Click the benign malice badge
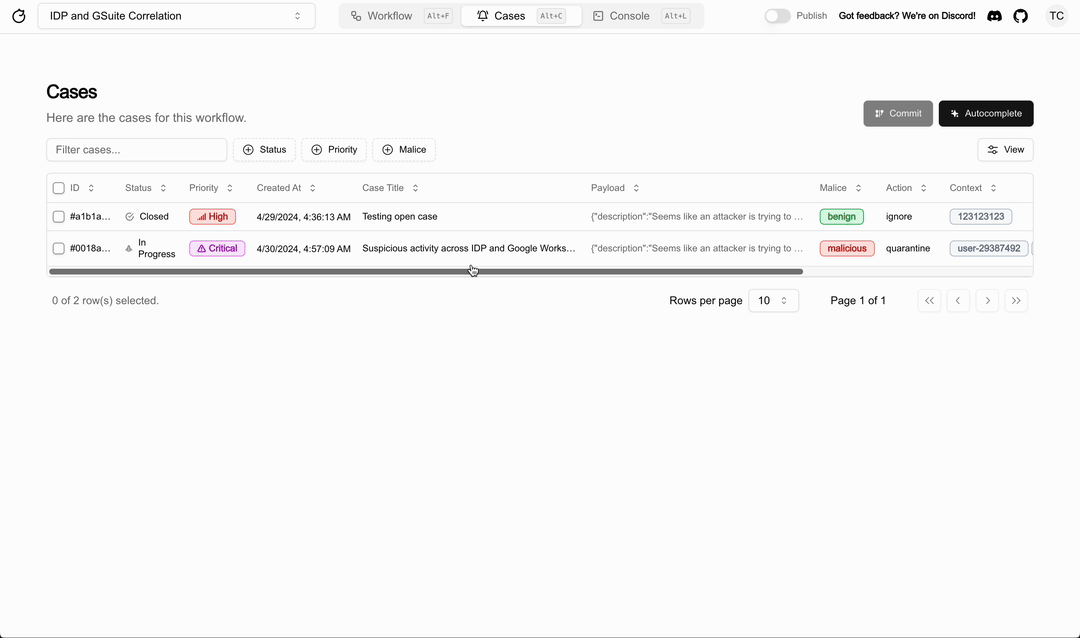The image size is (1080, 638). pyautogui.click(x=842, y=216)
